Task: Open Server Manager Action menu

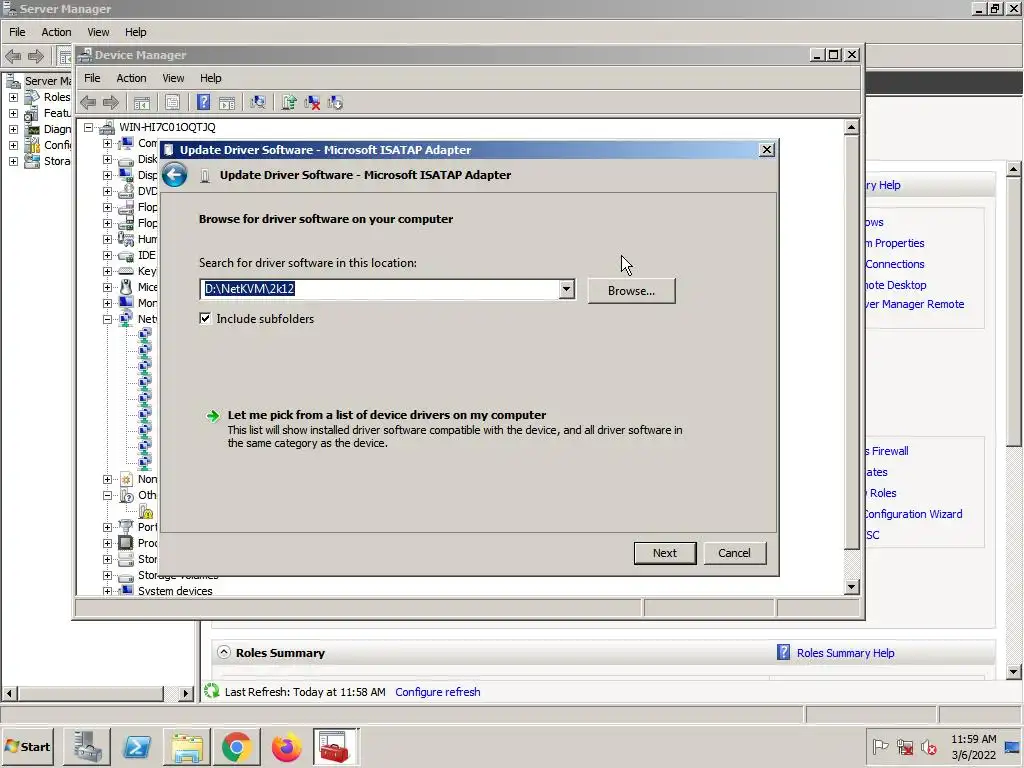Action: tap(56, 32)
